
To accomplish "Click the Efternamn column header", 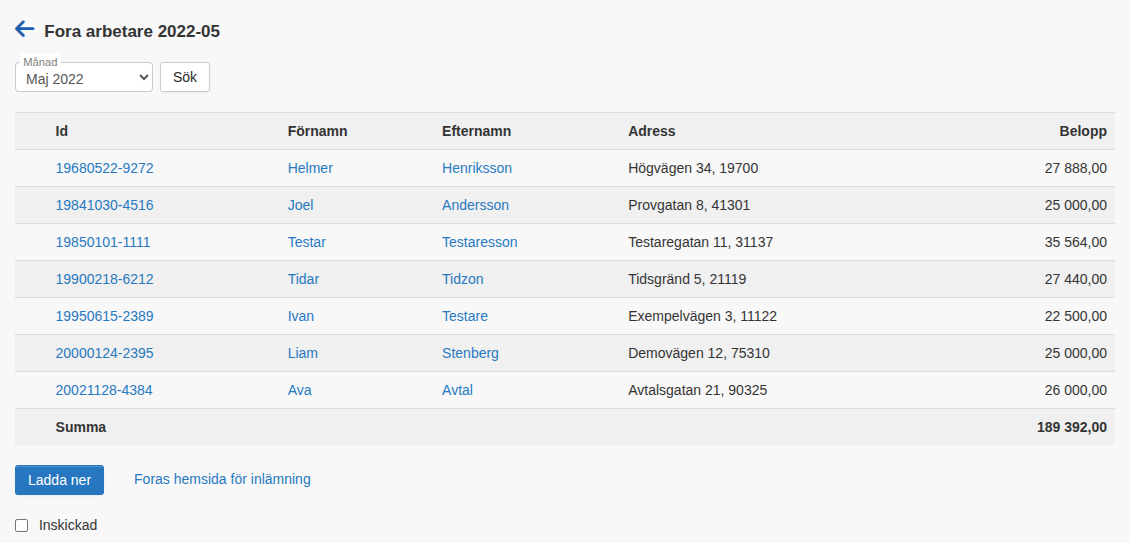I will [476, 131].
